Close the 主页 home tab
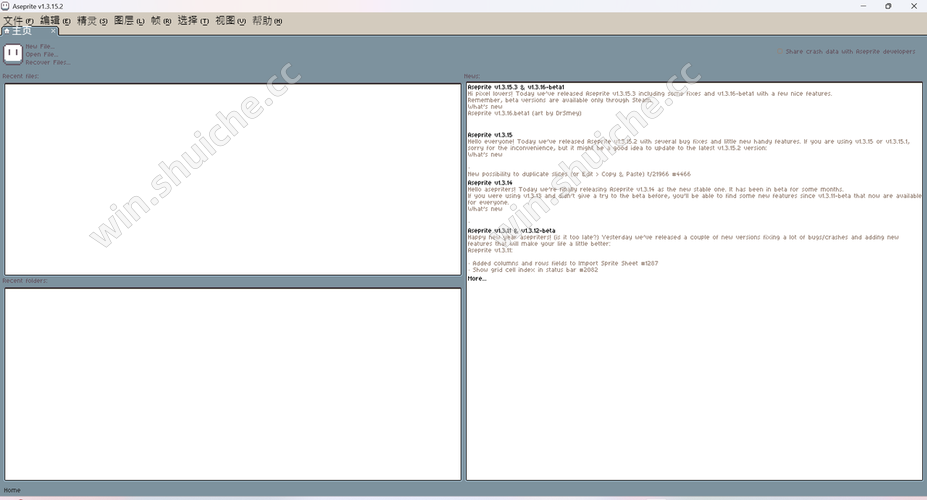 [x=53, y=31]
